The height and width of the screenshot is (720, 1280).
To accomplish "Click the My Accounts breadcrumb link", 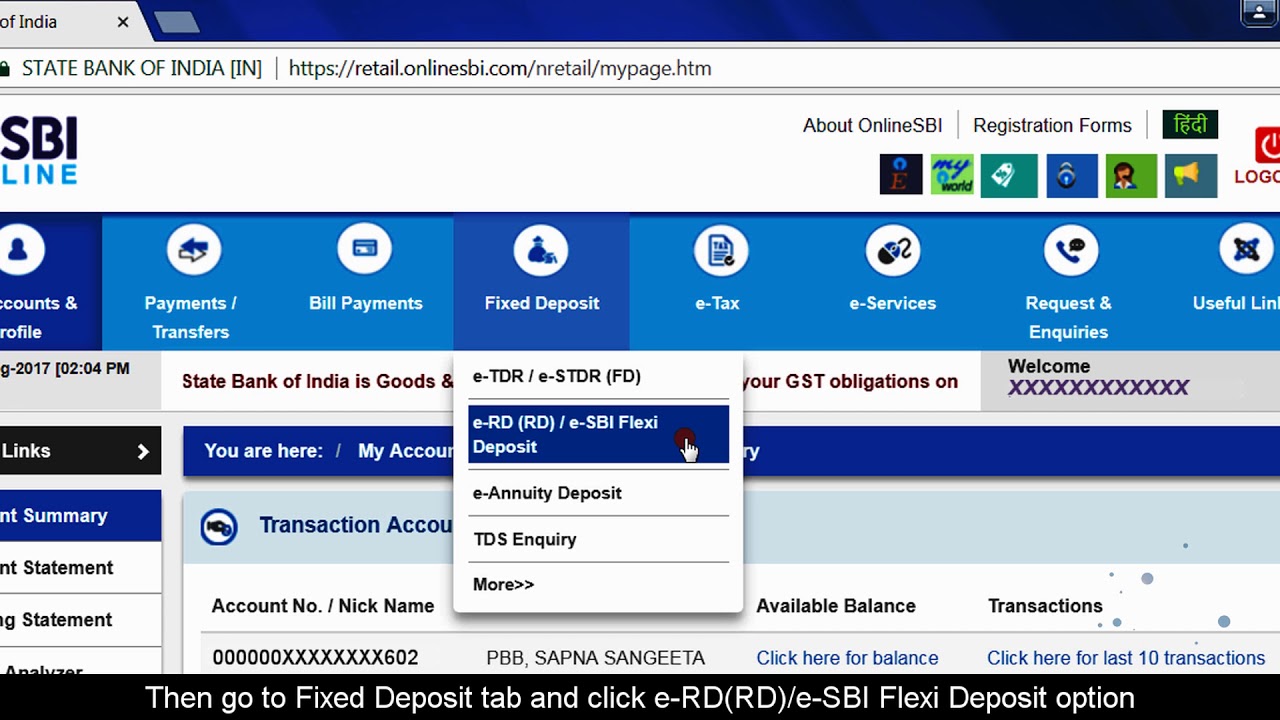I will [405, 451].
